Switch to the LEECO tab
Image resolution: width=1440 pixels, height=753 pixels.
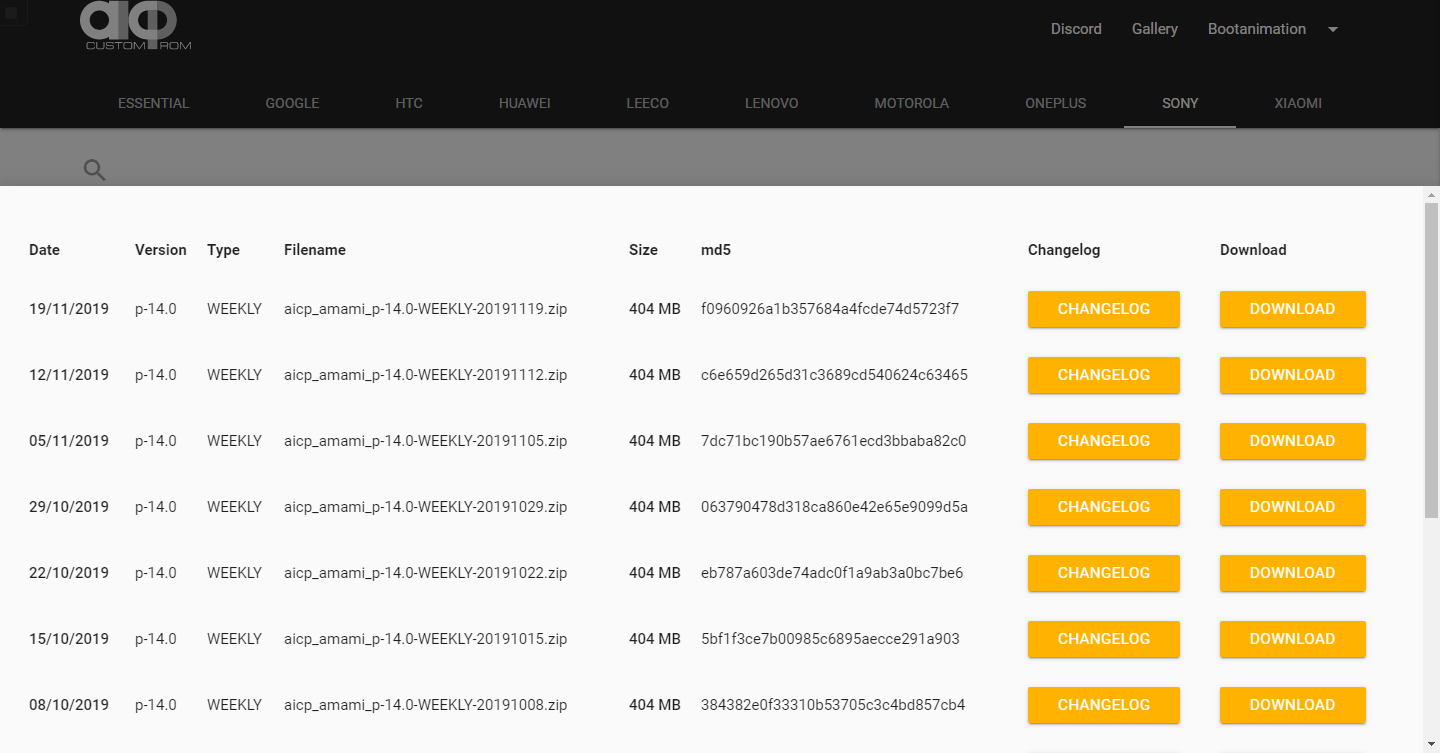click(x=648, y=103)
